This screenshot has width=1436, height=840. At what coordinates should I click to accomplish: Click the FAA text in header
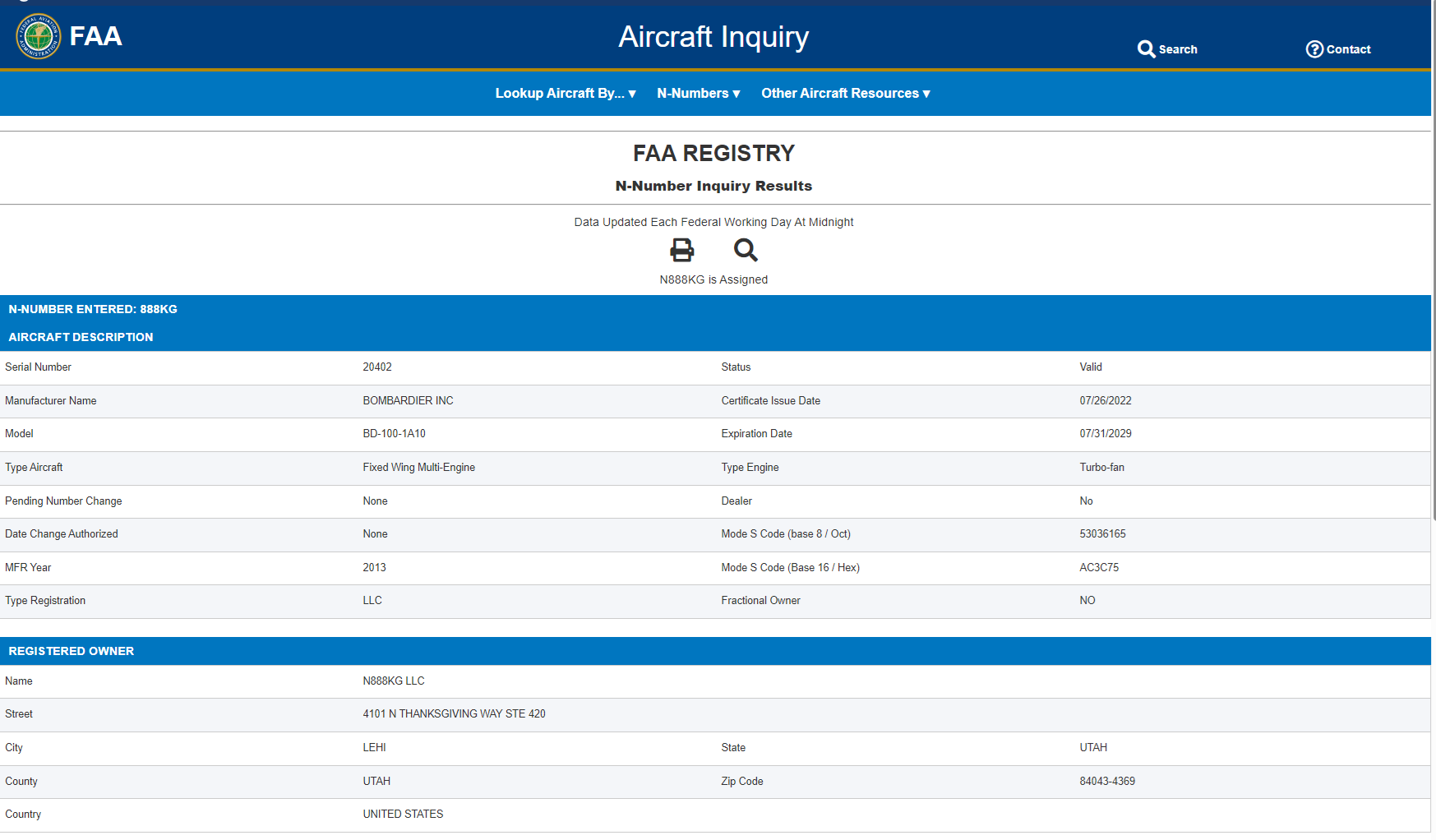[96, 36]
